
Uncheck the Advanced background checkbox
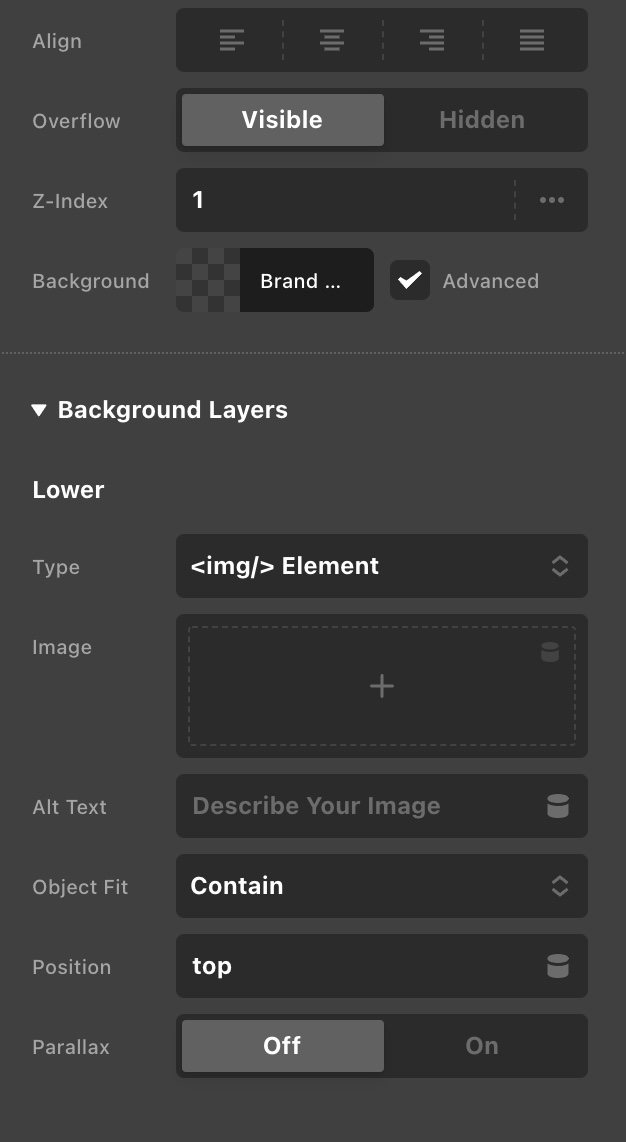tap(410, 280)
